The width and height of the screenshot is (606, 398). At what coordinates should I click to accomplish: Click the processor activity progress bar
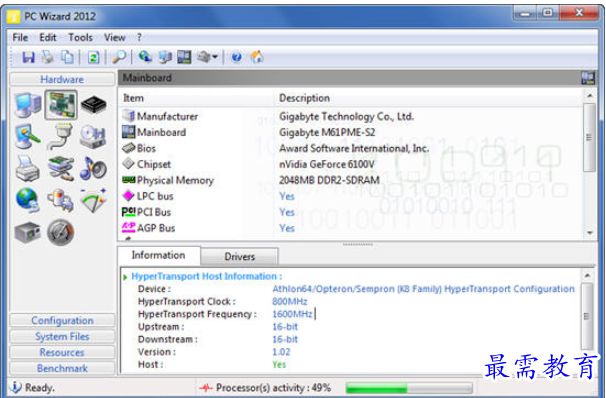pyautogui.click(x=409, y=388)
